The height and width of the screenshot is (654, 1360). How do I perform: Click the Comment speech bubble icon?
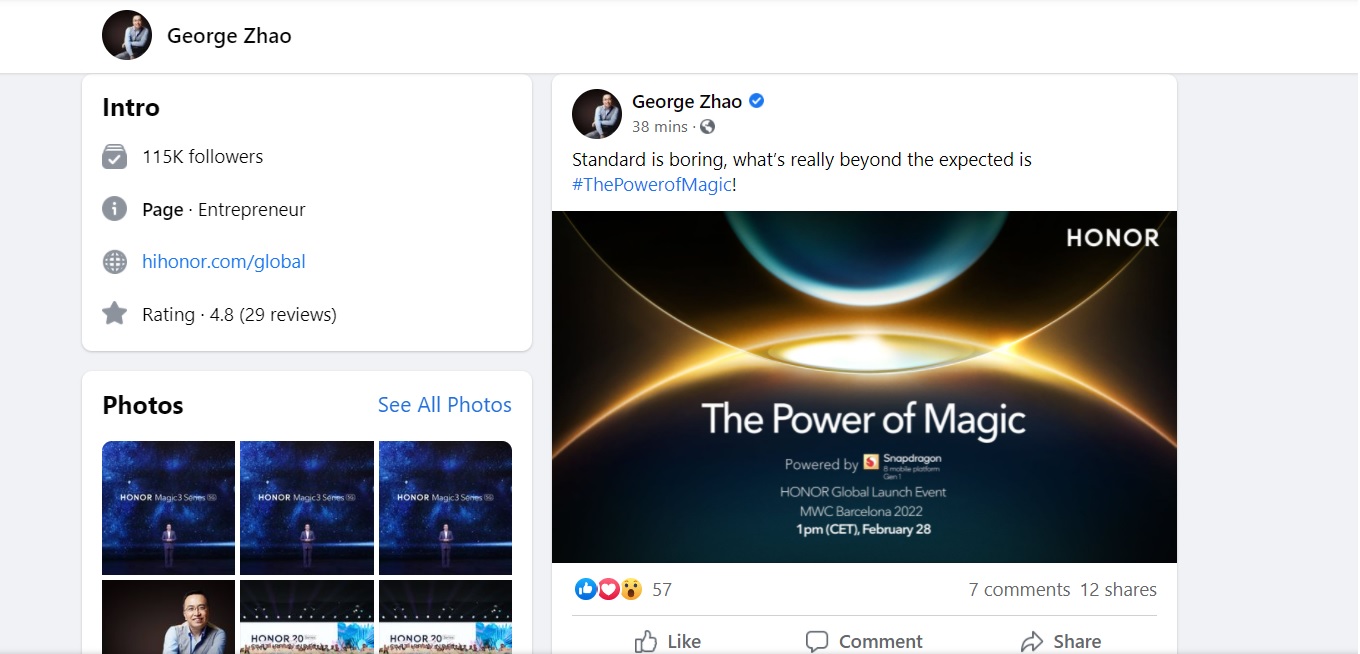817,641
